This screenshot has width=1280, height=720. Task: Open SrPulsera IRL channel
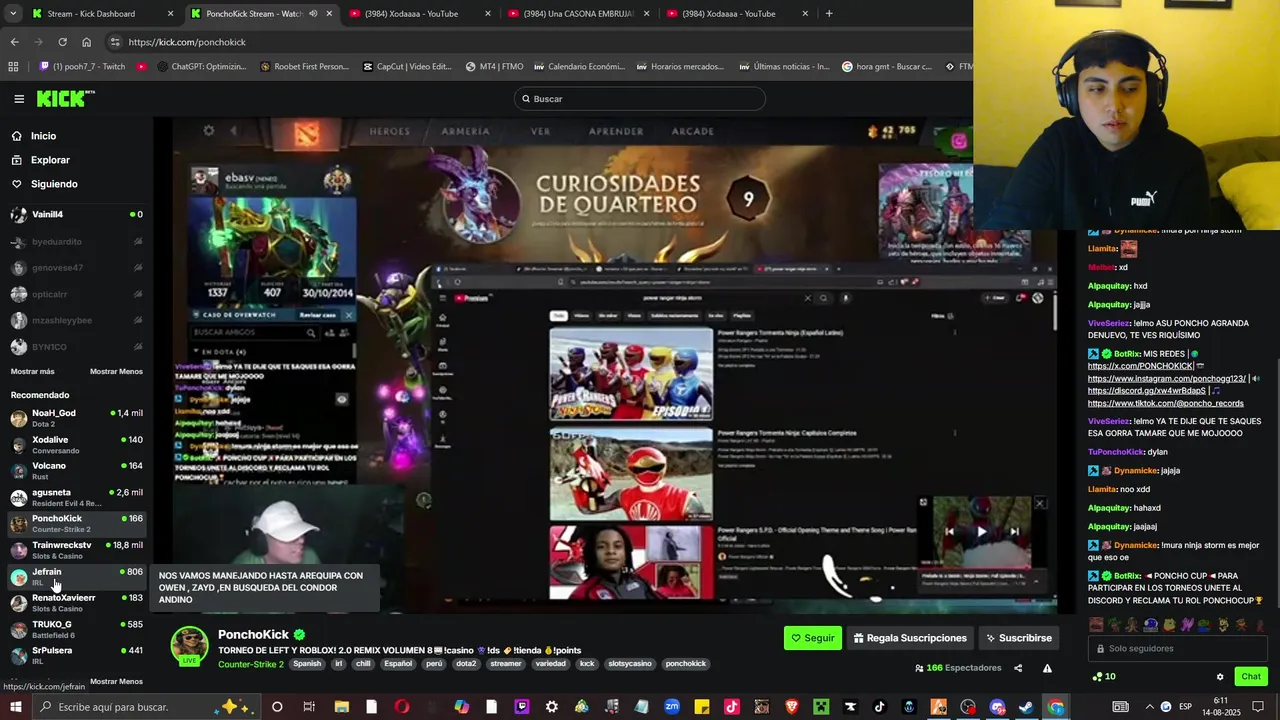[x=76, y=655]
